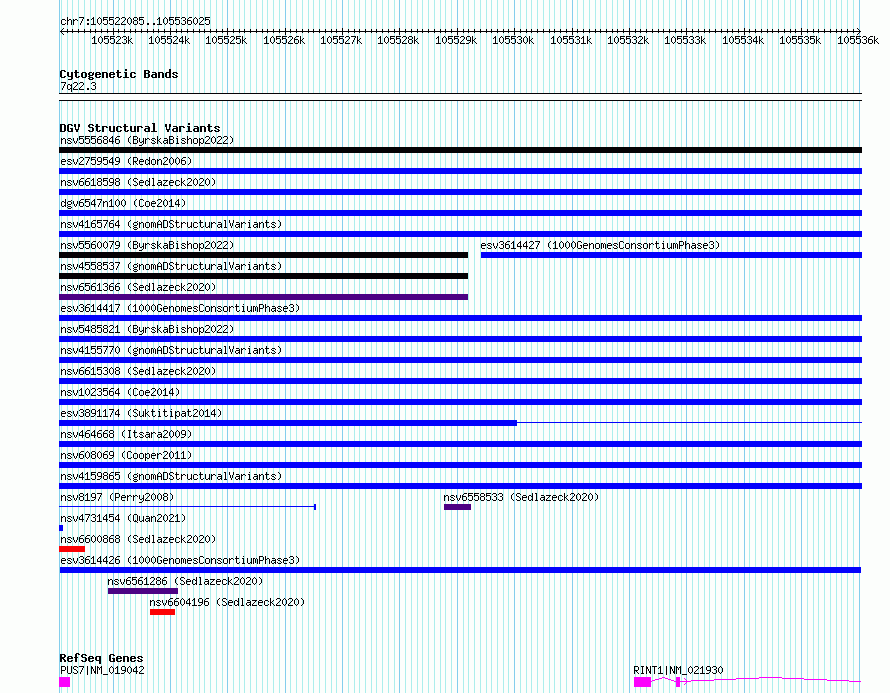Open the esv3614427 (1000GenomesConsortiumPhase3) label

599,245
